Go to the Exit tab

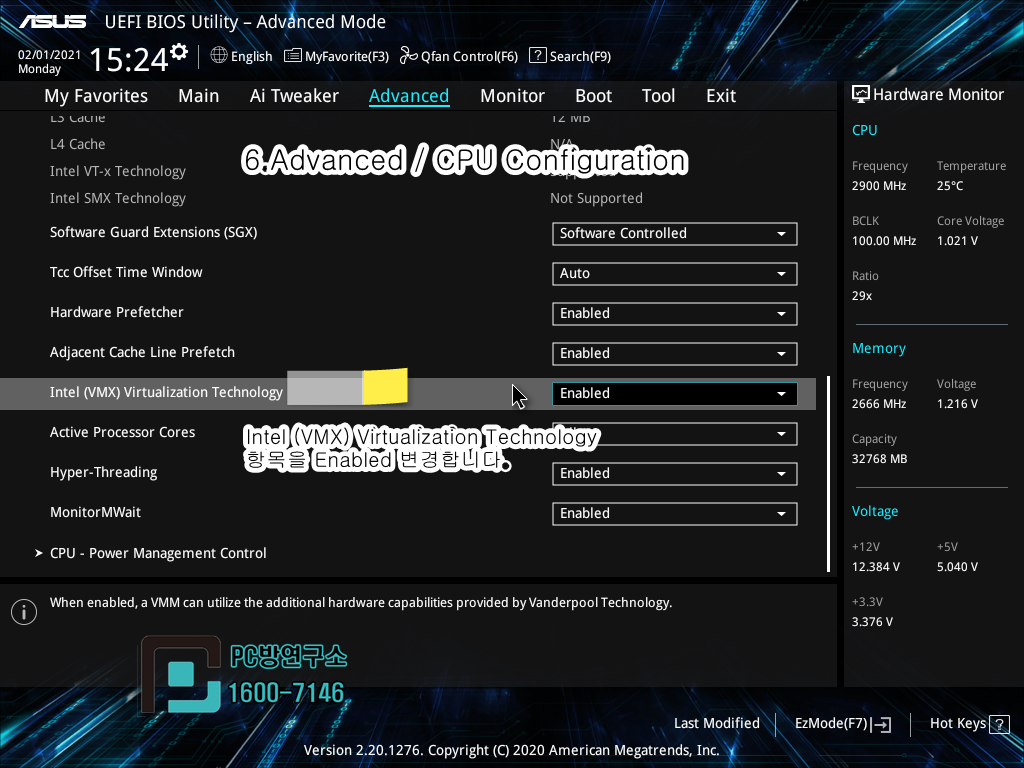pos(721,96)
